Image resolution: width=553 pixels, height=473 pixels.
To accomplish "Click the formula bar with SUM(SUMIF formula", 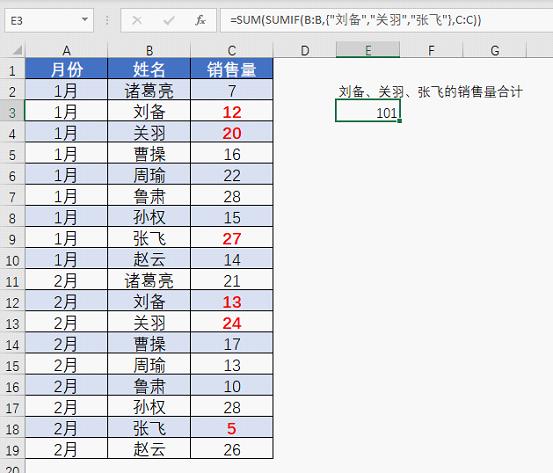I will click(x=387, y=20).
